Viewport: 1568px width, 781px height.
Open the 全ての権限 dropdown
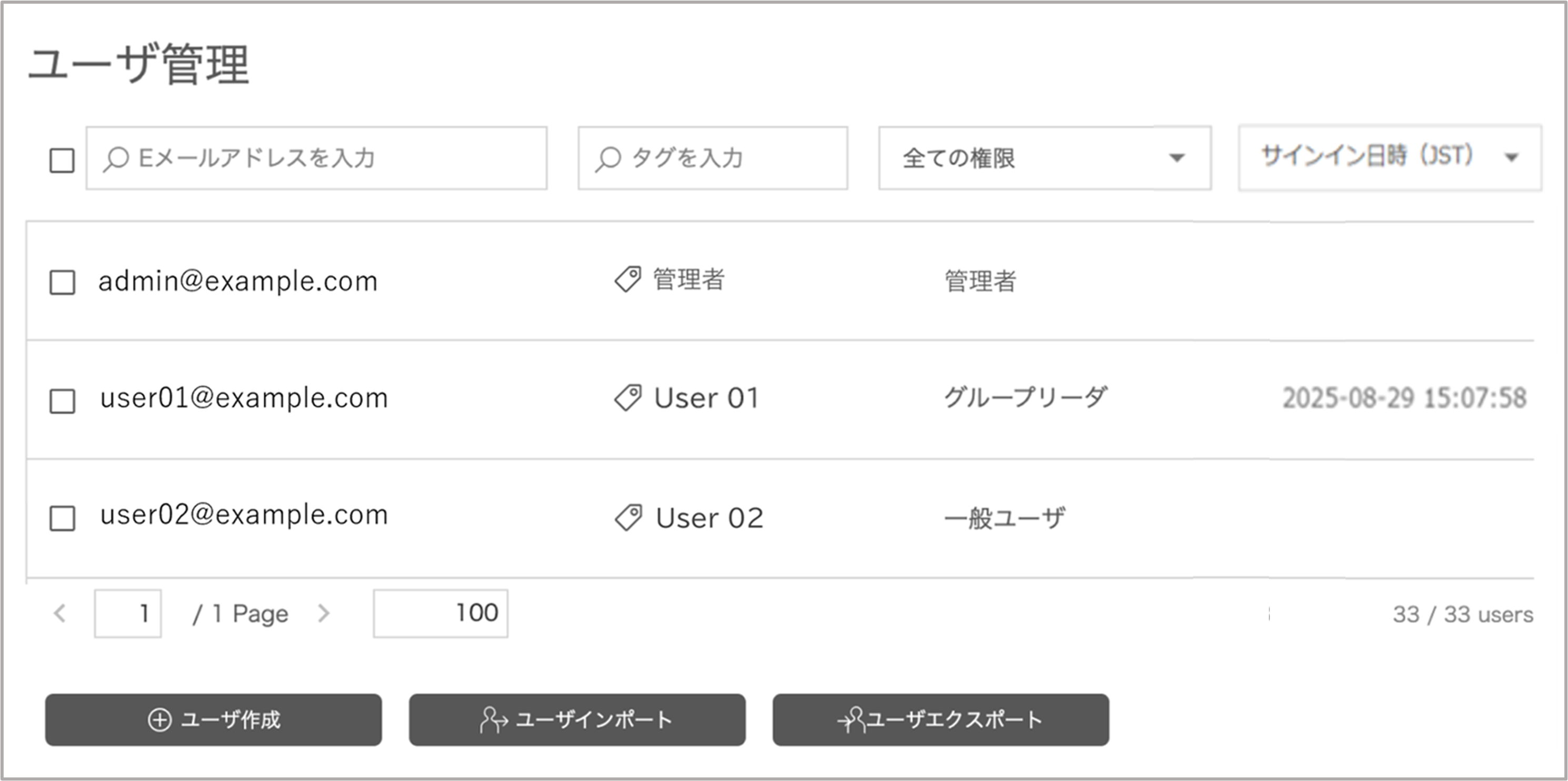point(1044,158)
